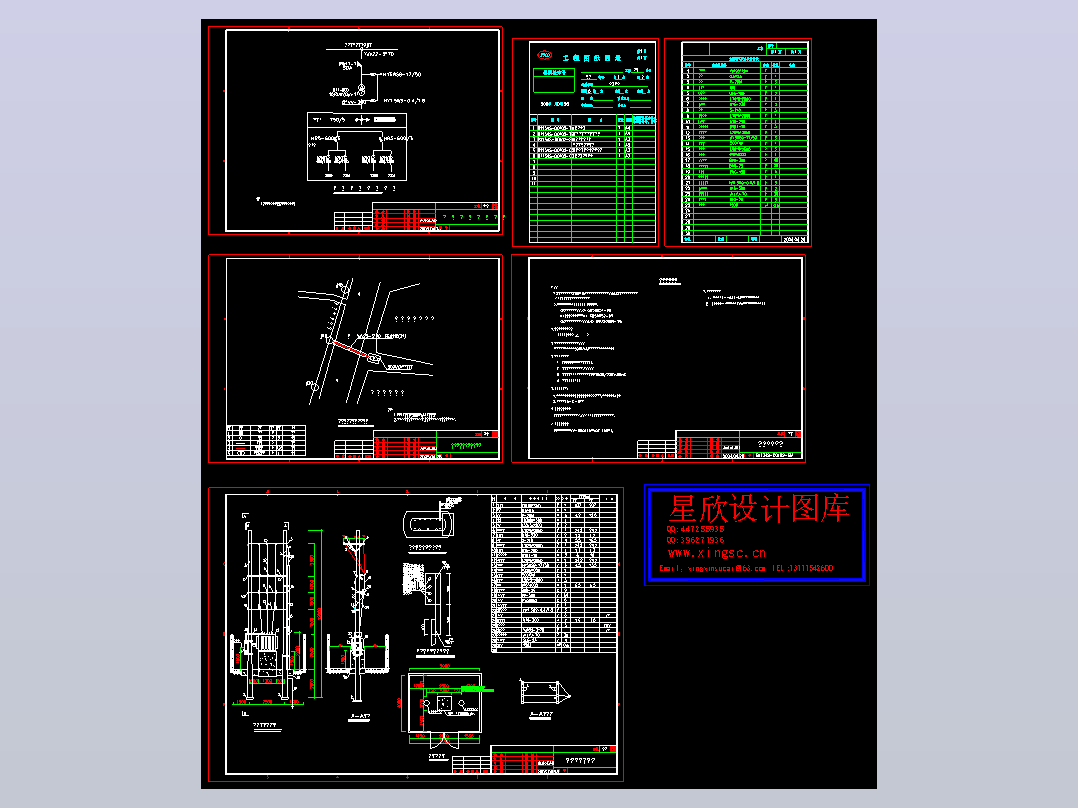Click the QQ:396271936 text line
This screenshot has width=1078, height=808.
[695, 541]
